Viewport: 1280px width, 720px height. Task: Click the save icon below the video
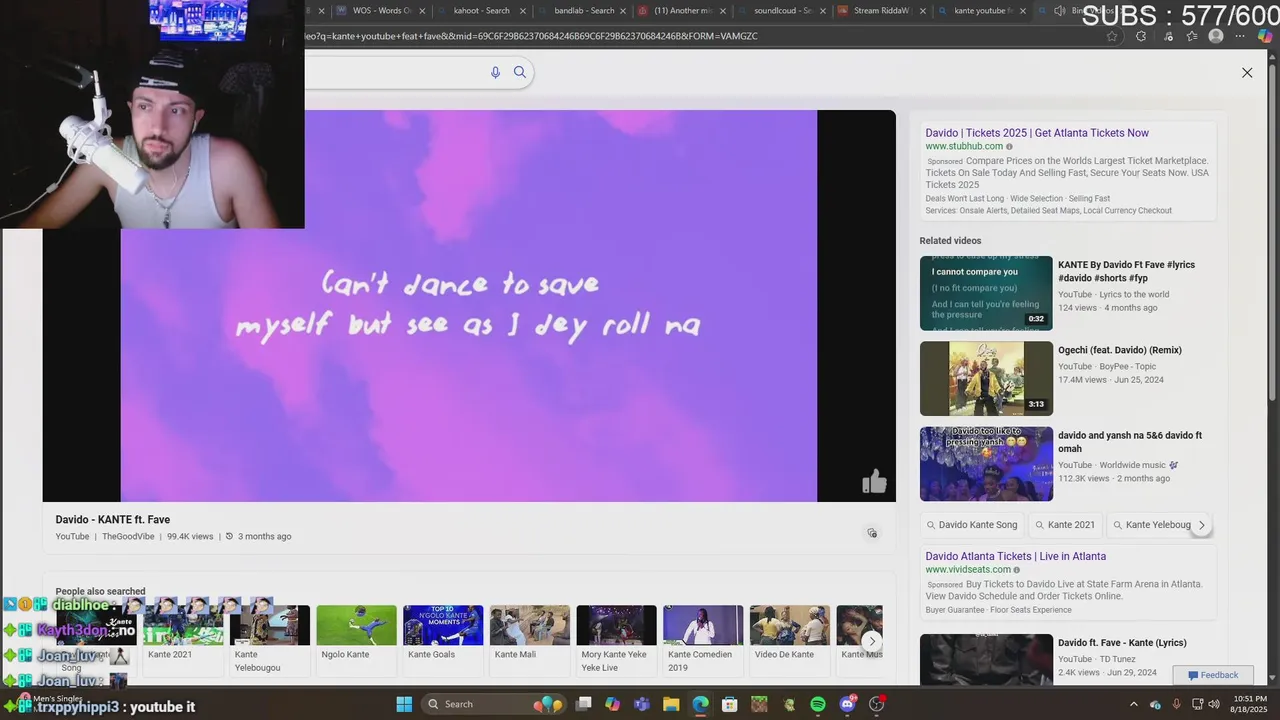tap(872, 533)
